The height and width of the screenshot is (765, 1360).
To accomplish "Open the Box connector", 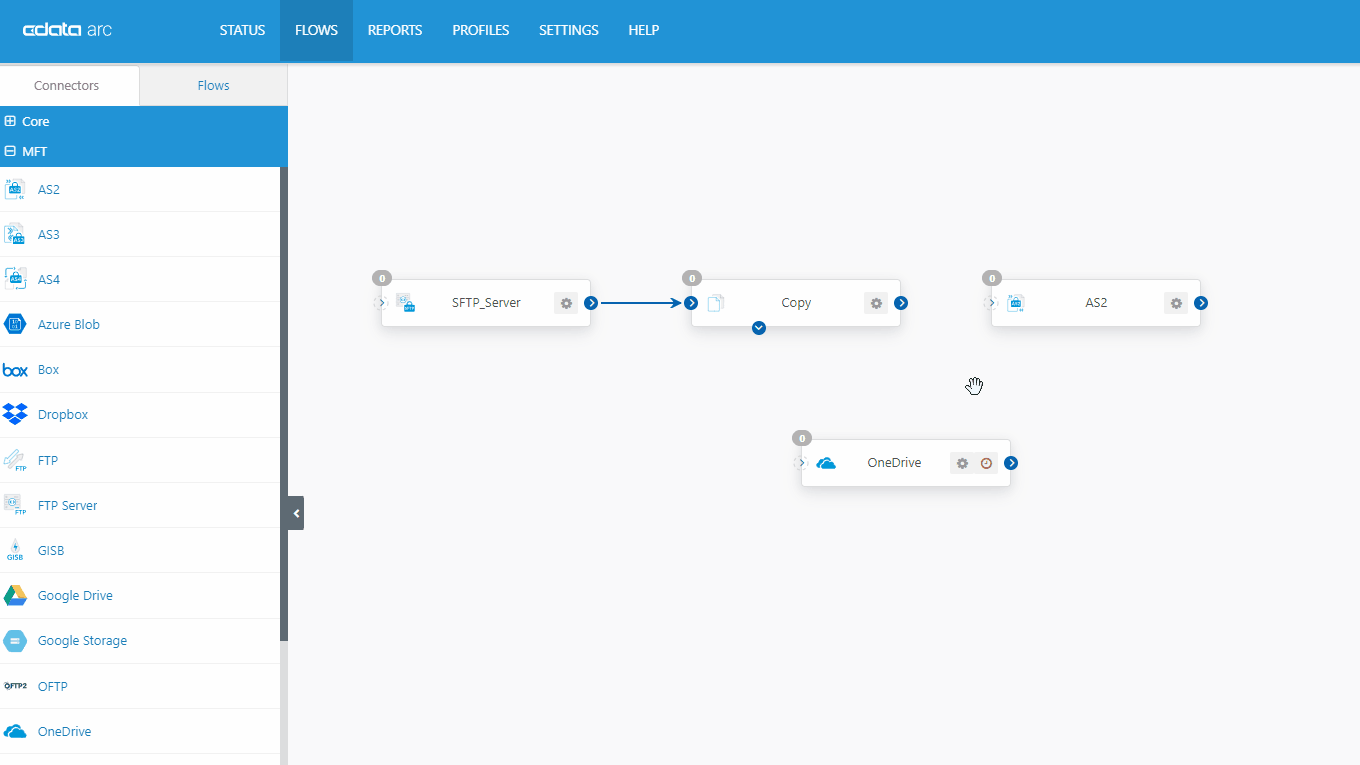I will click(49, 369).
